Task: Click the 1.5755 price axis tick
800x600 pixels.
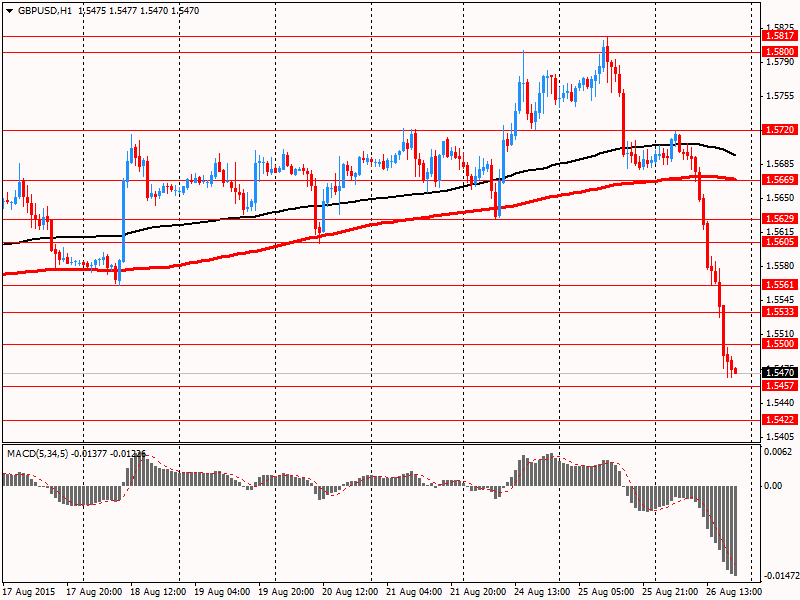Action: [x=780, y=96]
